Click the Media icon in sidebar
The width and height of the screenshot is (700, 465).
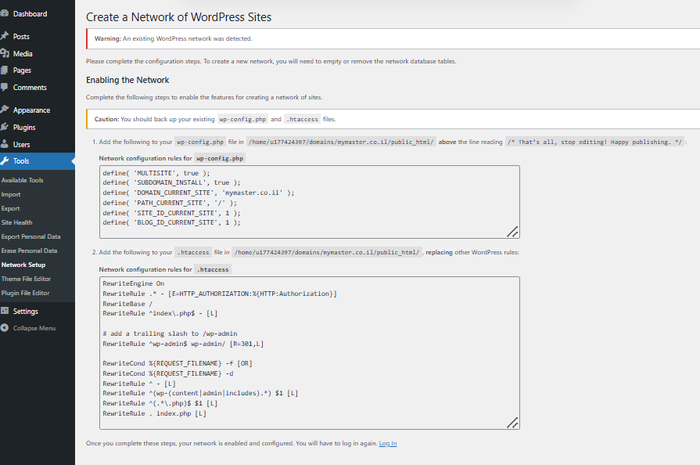point(6,53)
